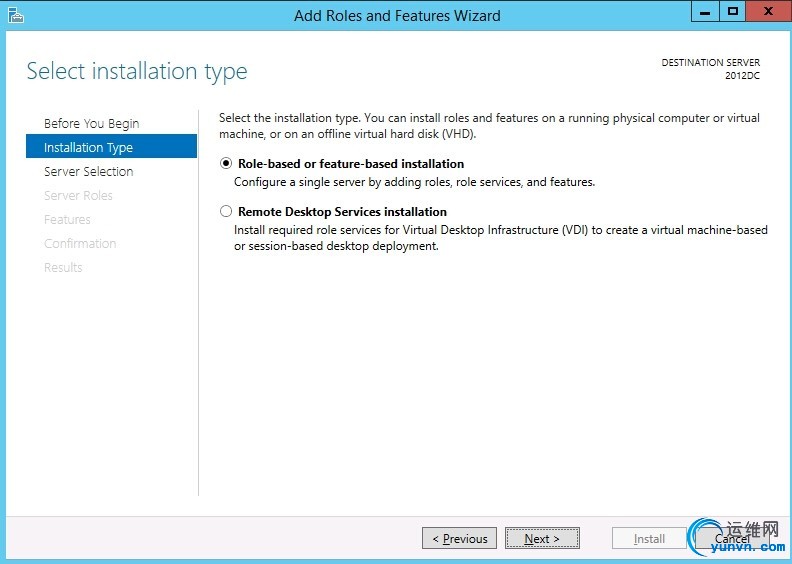The width and height of the screenshot is (792, 564).
Task: Click the "Role-based or feature-based installation" label text
Action: pyautogui.click(x=351, y=164)
